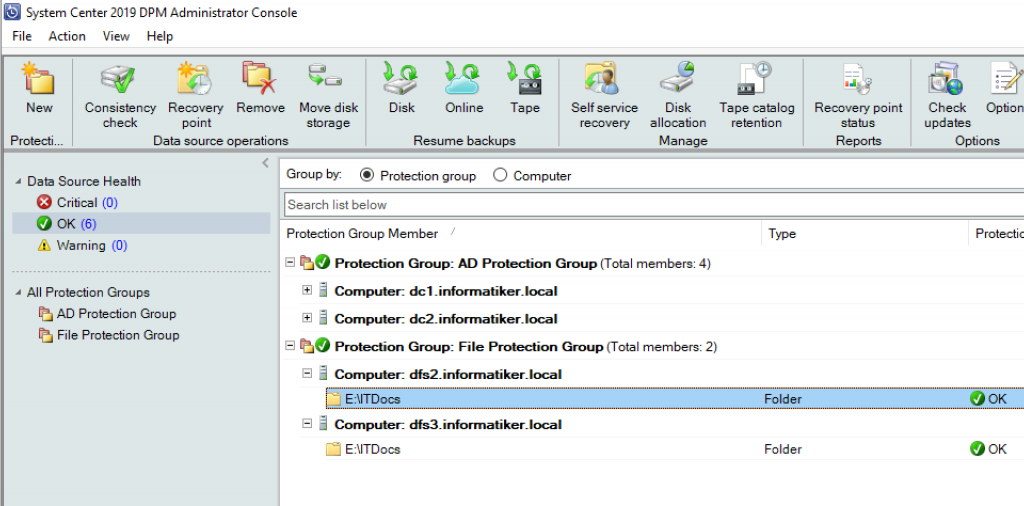
Task: Open the View menu
Action: click(116, 36)
